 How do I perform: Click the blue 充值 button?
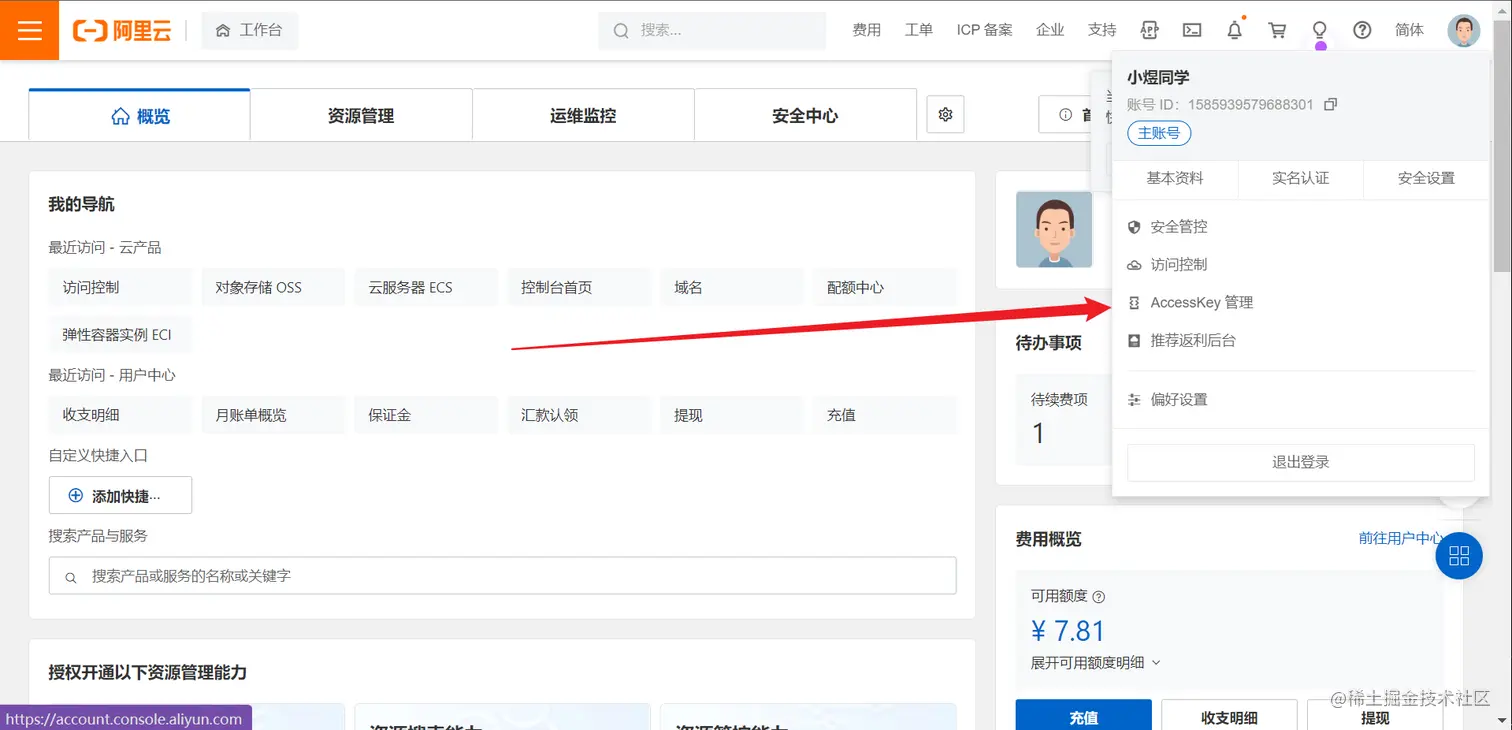[1084, 717]
